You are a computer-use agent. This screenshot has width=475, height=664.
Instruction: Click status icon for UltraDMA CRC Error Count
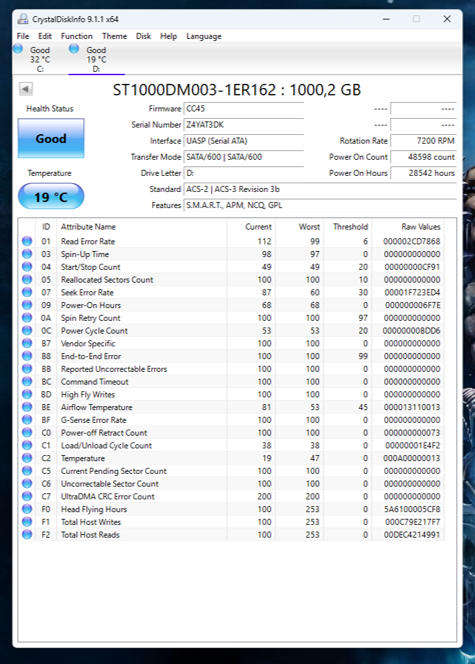coord(27,495)
